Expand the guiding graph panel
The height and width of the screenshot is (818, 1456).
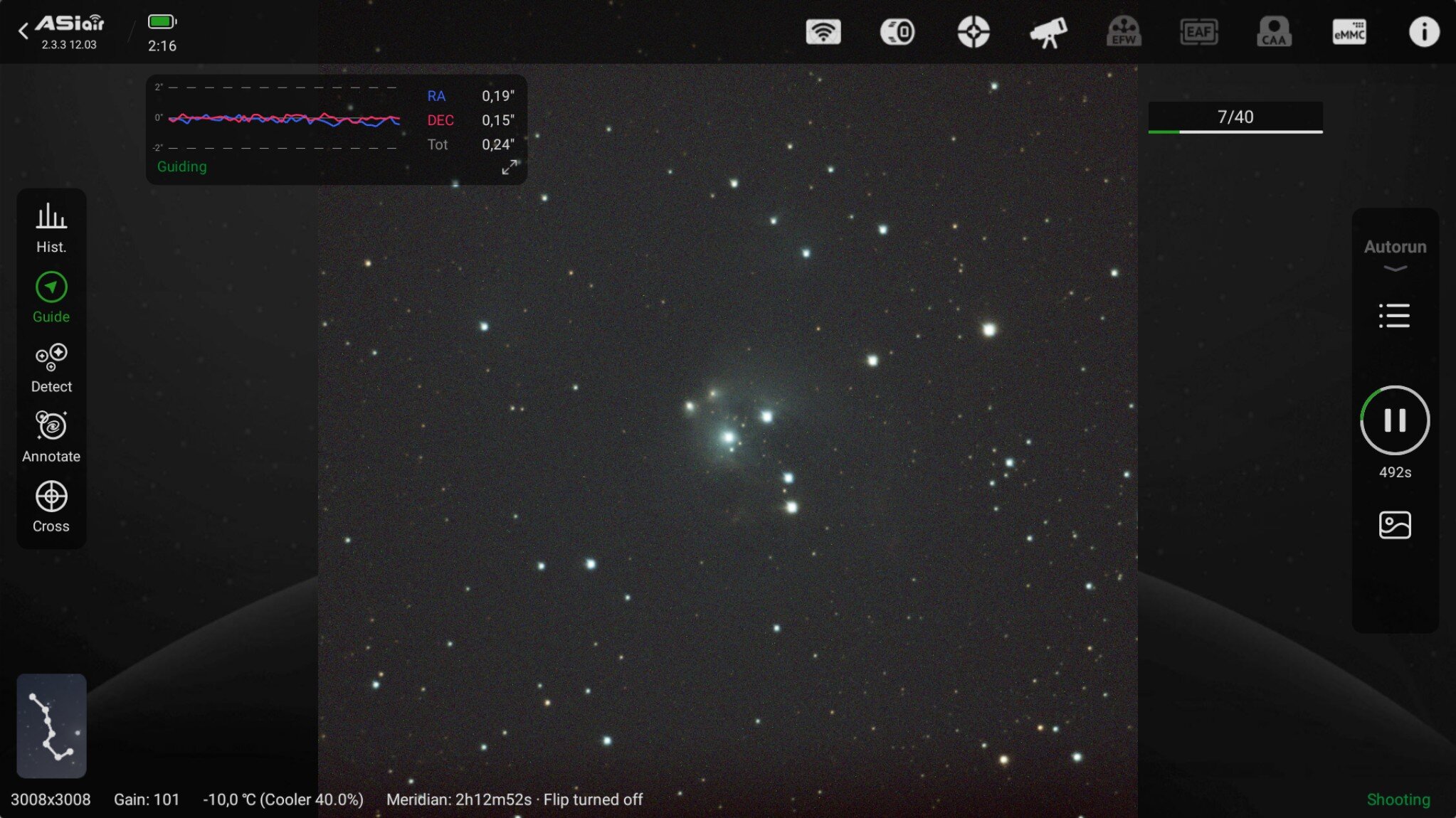coord(510,167)
